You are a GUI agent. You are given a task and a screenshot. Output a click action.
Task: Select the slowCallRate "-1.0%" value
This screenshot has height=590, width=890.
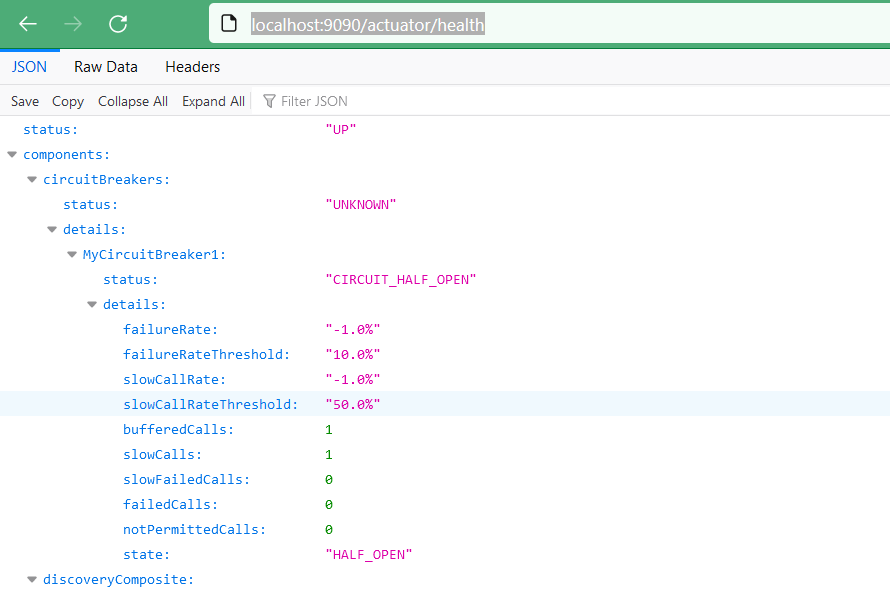pos(352,379)
